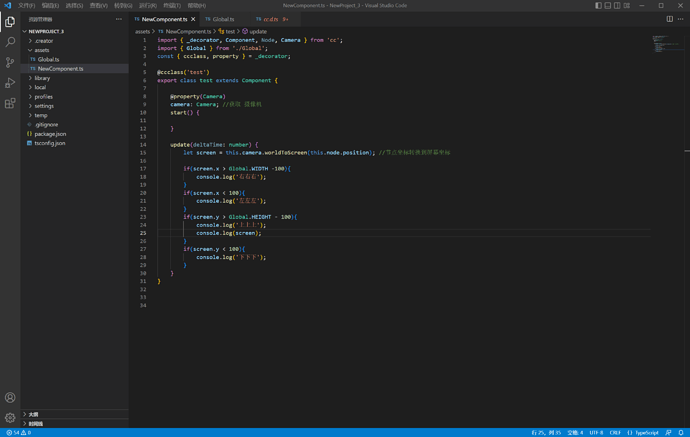The image size is (690, 437).
Task: Click the TypeScript language mode in status bar
Action: [646, 433]
